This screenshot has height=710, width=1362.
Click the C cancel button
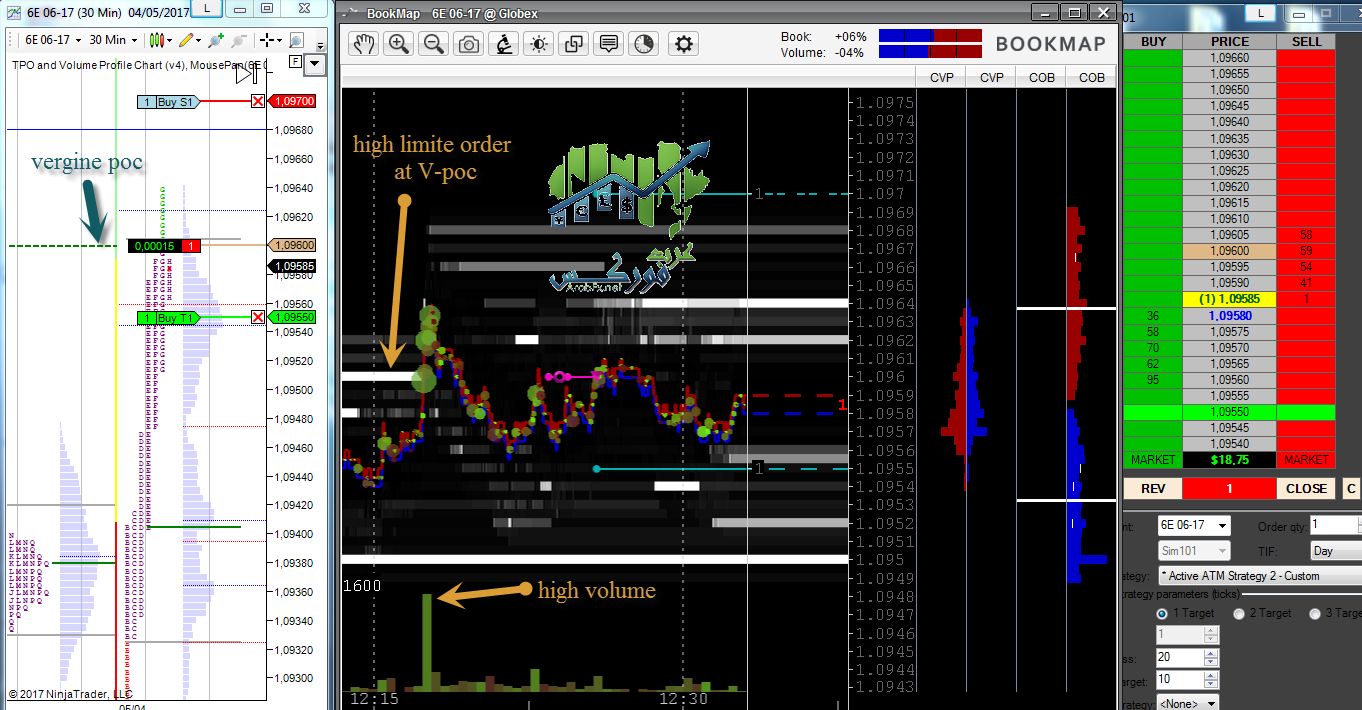[1351, 489]
